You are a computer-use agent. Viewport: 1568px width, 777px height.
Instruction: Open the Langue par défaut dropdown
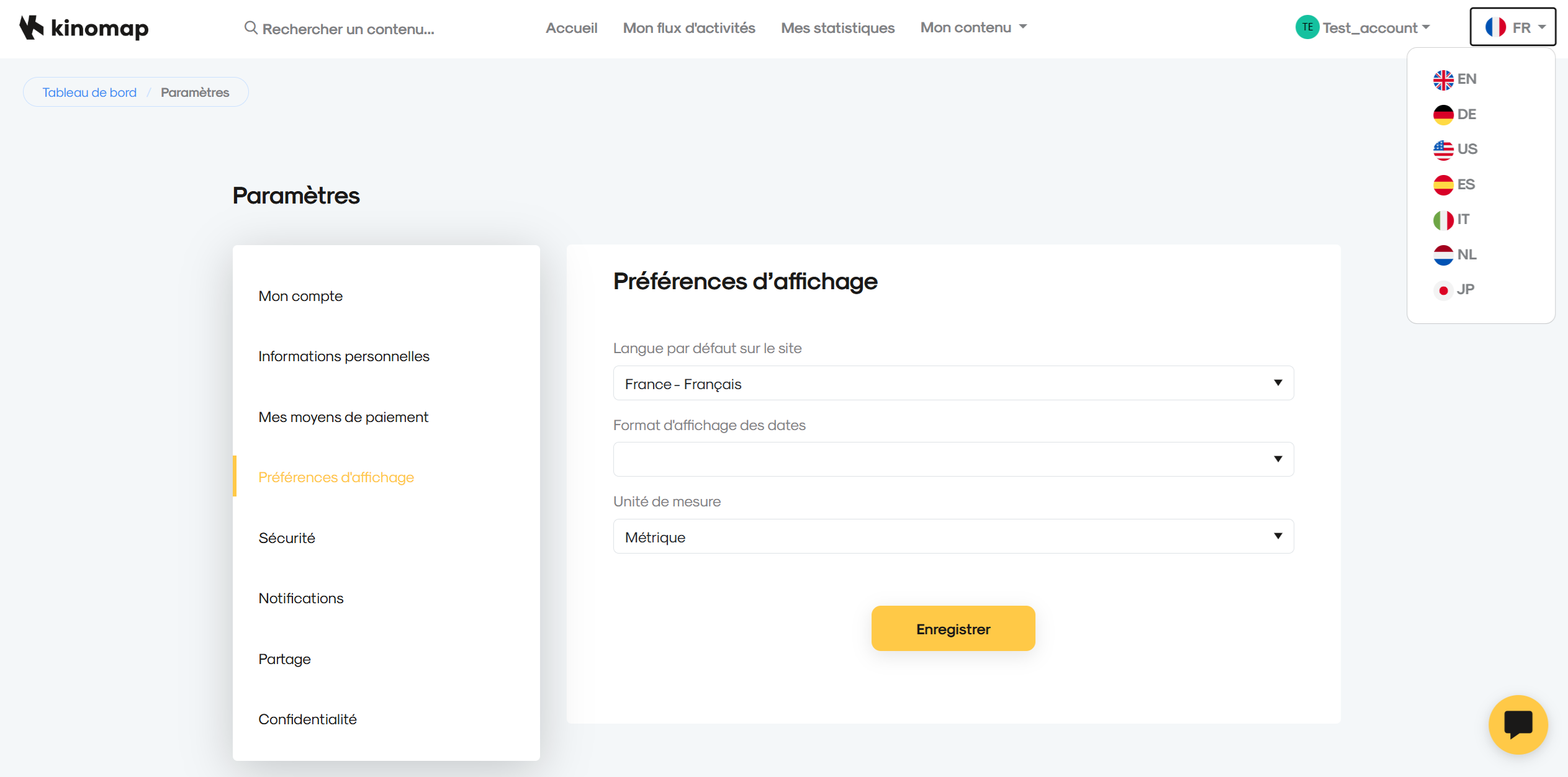coord(953,384)
